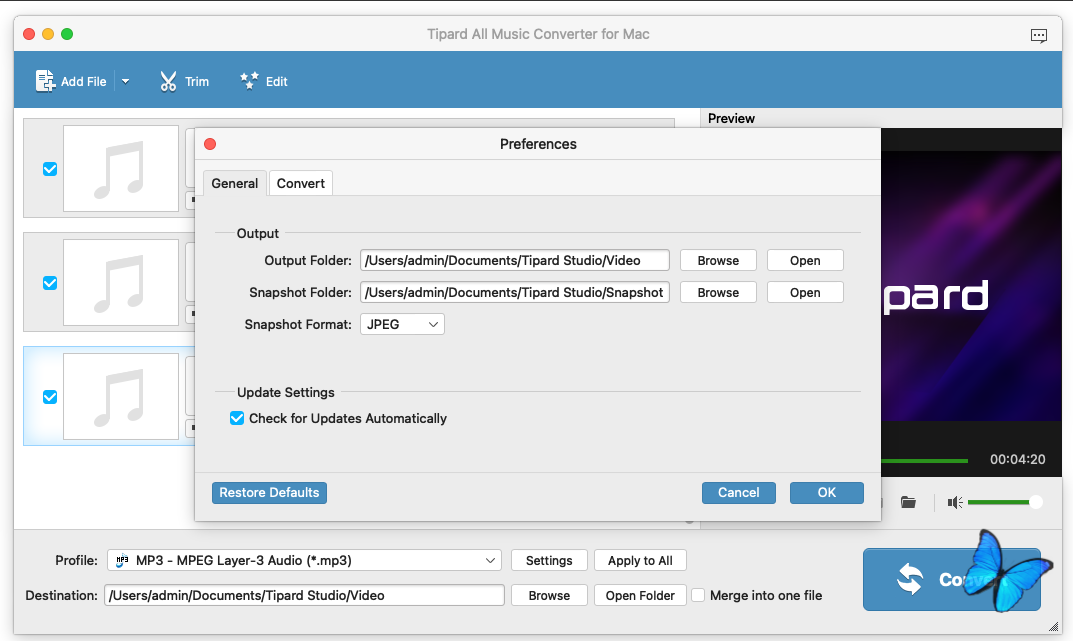Image resolution: width=1073 pixels, height=641 pixels.
Task: Cancel the Preferences dialog
Action: tap(738, 493)
